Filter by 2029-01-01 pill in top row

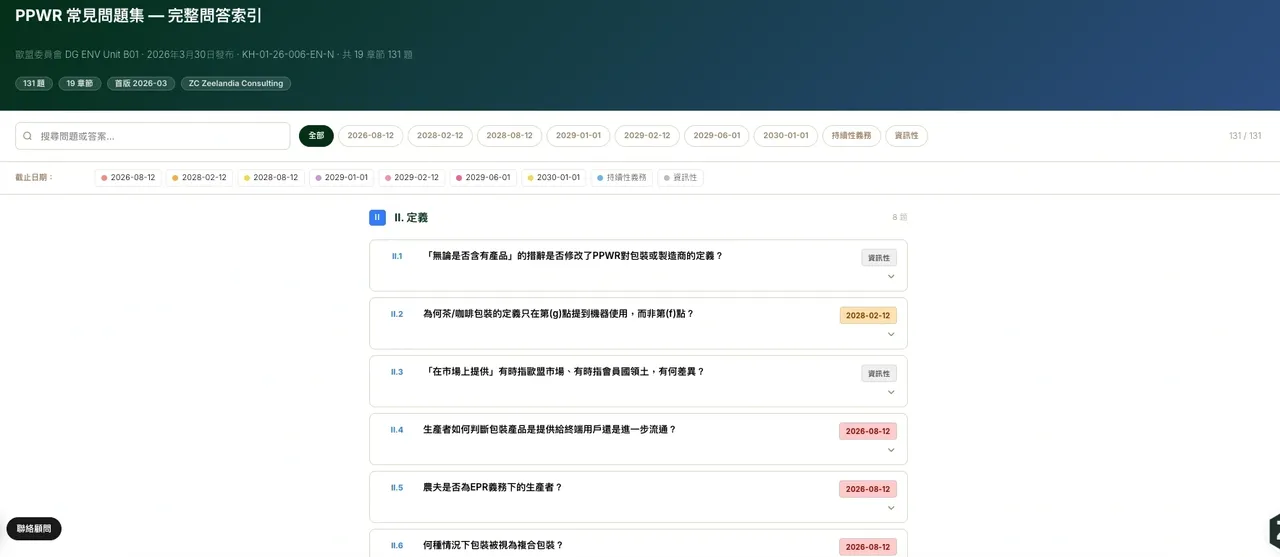[578, 136]
